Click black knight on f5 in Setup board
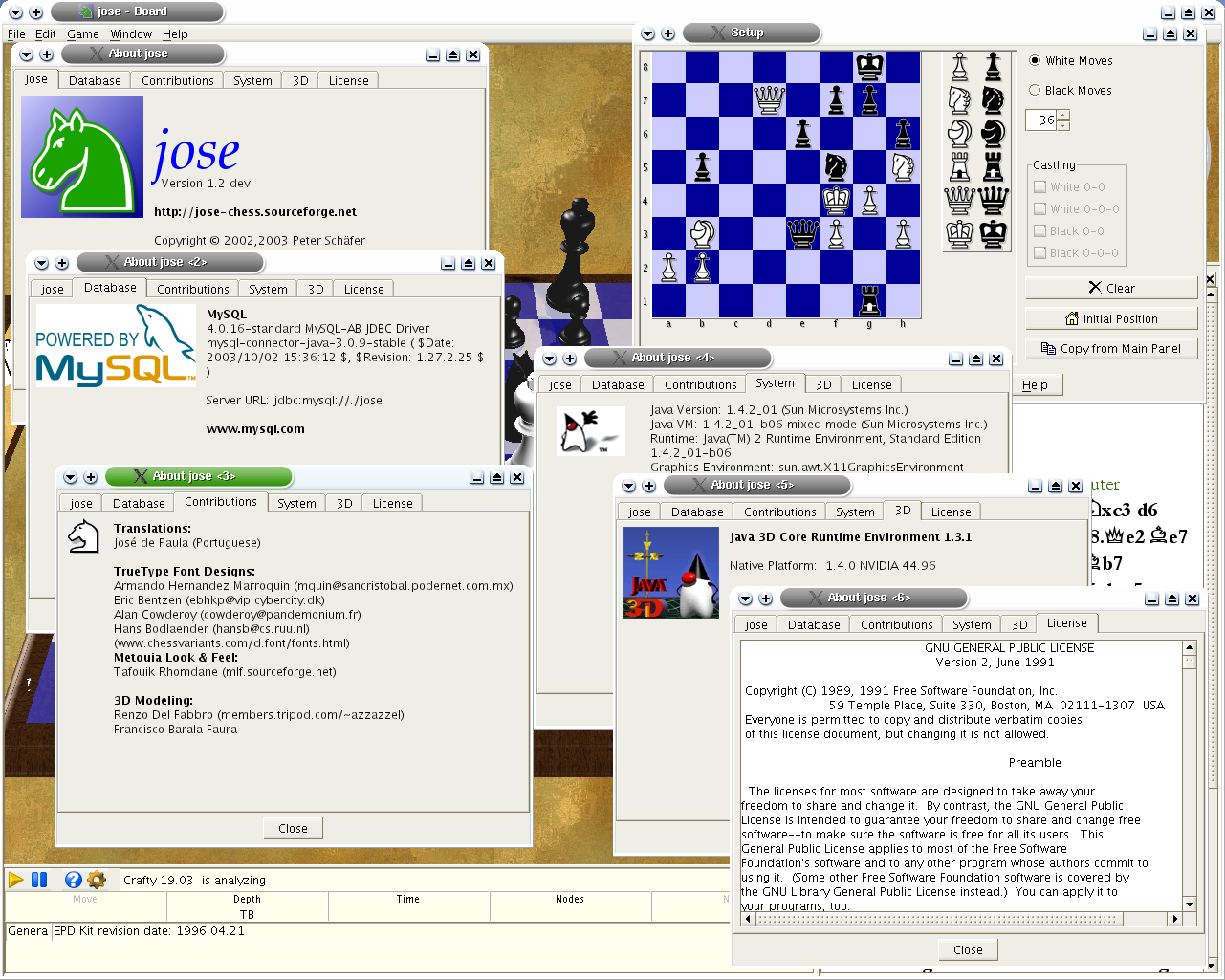1225x980 pixels. tap(837, 166)
